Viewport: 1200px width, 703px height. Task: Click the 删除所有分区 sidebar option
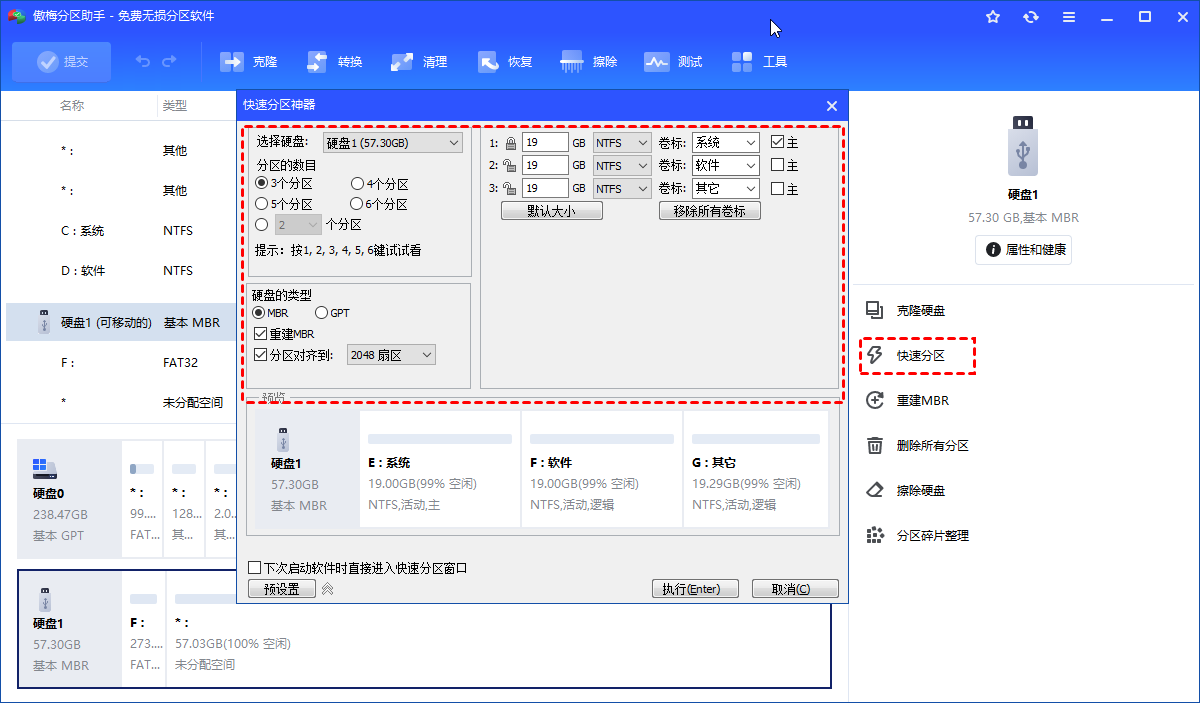917,445
